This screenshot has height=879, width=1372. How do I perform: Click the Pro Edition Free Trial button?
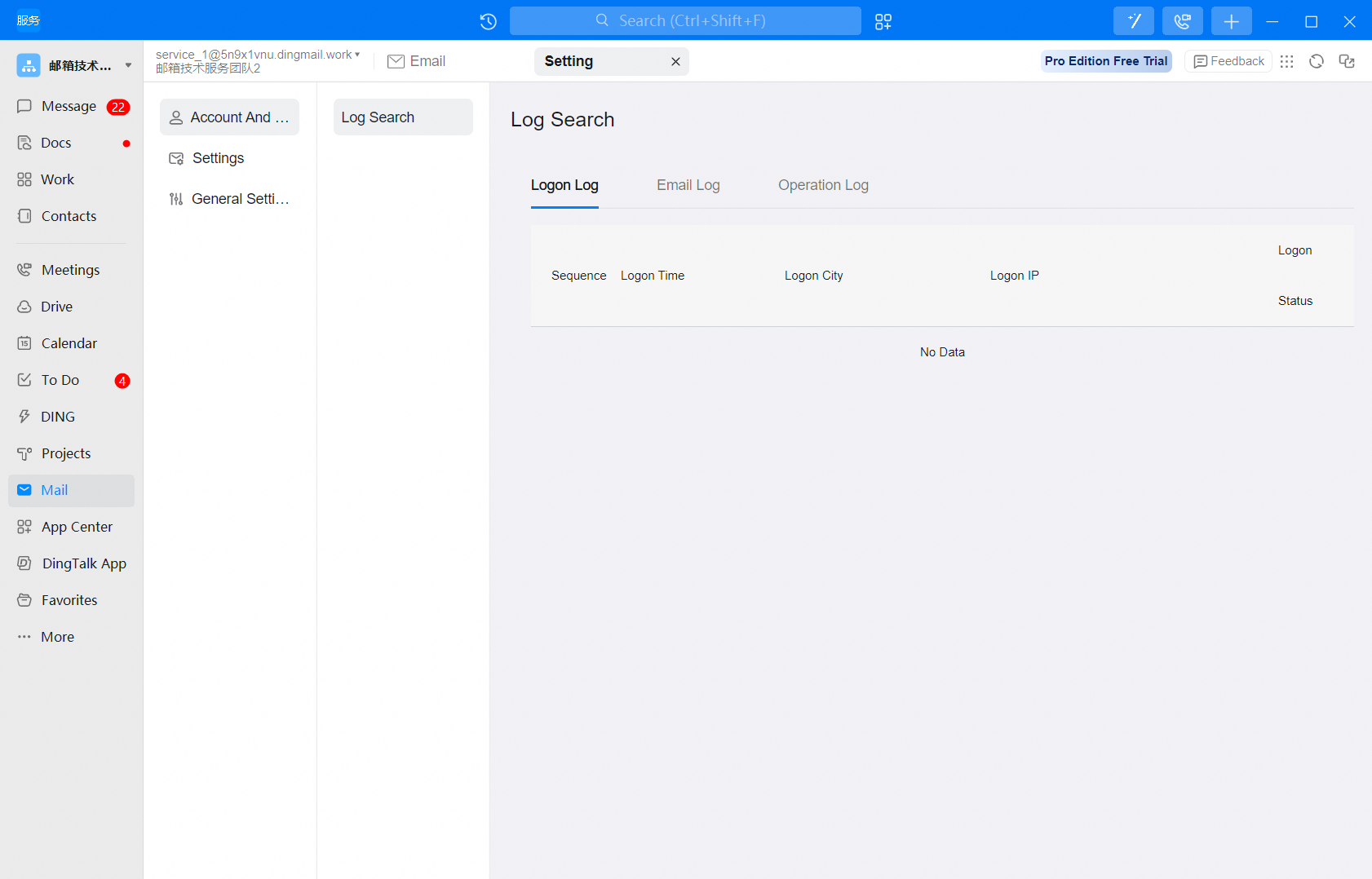[x=1105, y=61]
